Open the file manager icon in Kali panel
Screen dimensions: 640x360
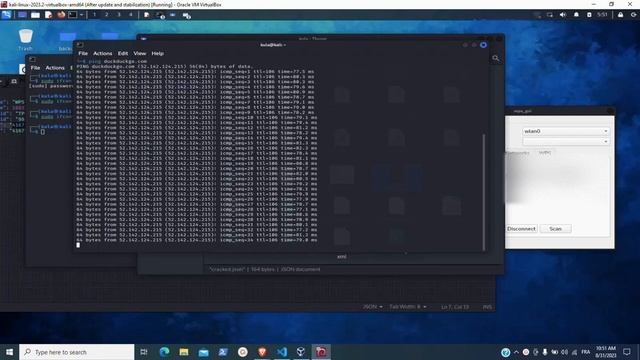(x=36, y=15)
